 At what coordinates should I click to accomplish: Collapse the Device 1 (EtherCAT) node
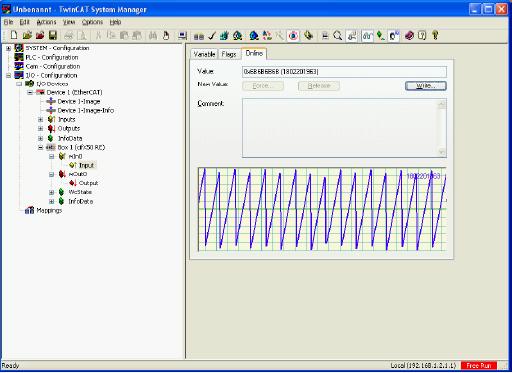30,92
